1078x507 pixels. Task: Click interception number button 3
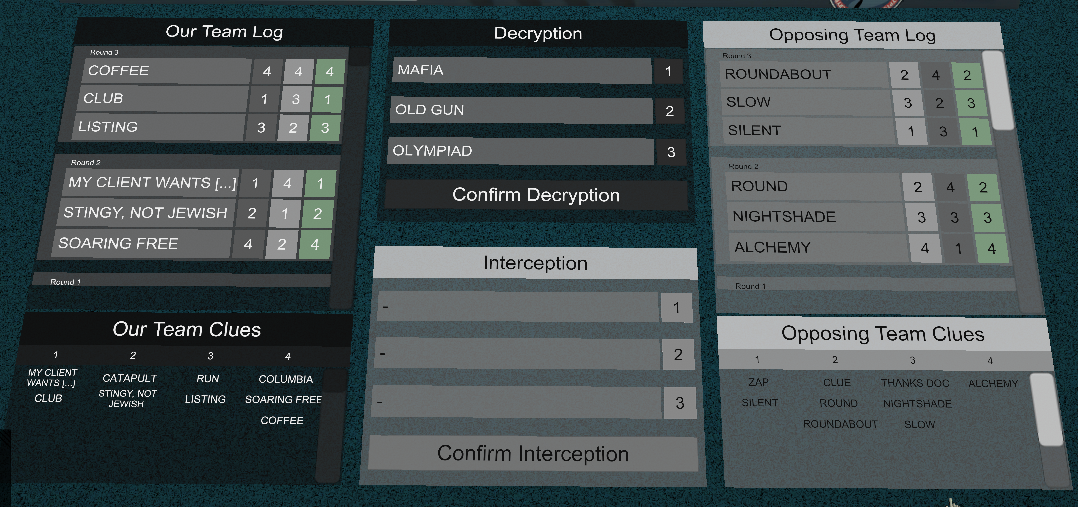click(679, 403)
